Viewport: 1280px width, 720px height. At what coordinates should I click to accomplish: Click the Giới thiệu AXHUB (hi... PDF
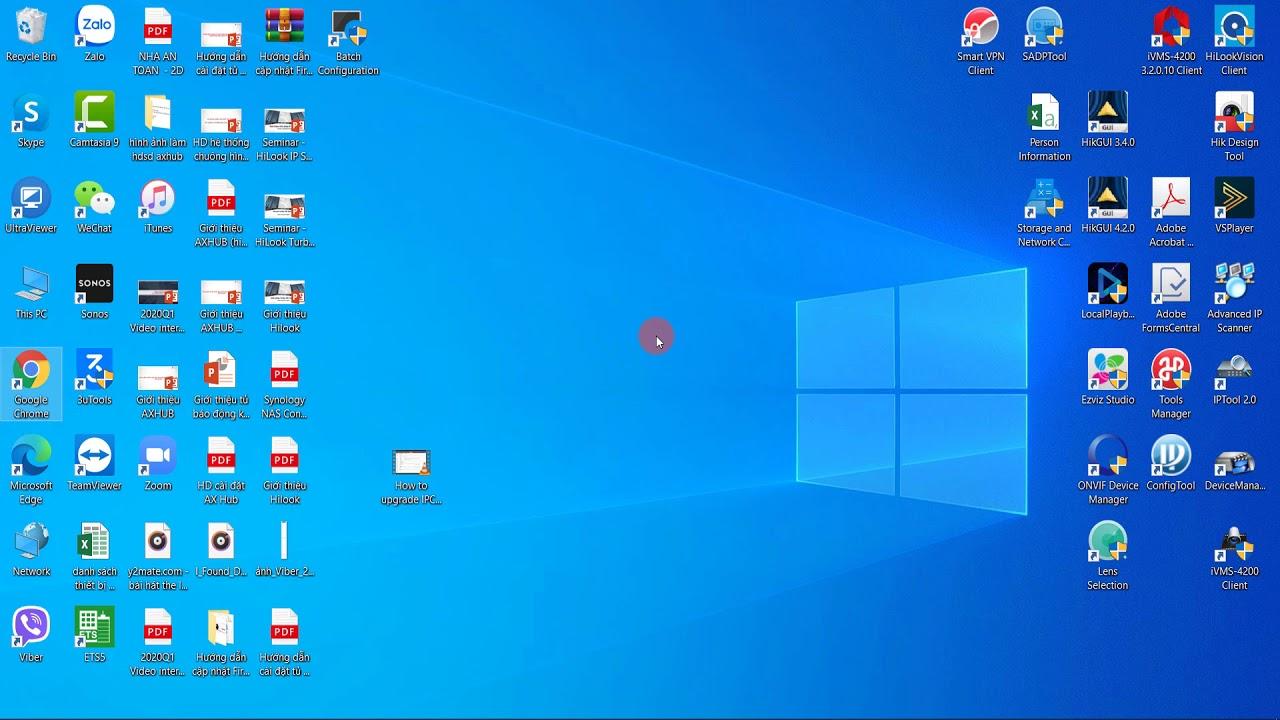click(221, 214)
